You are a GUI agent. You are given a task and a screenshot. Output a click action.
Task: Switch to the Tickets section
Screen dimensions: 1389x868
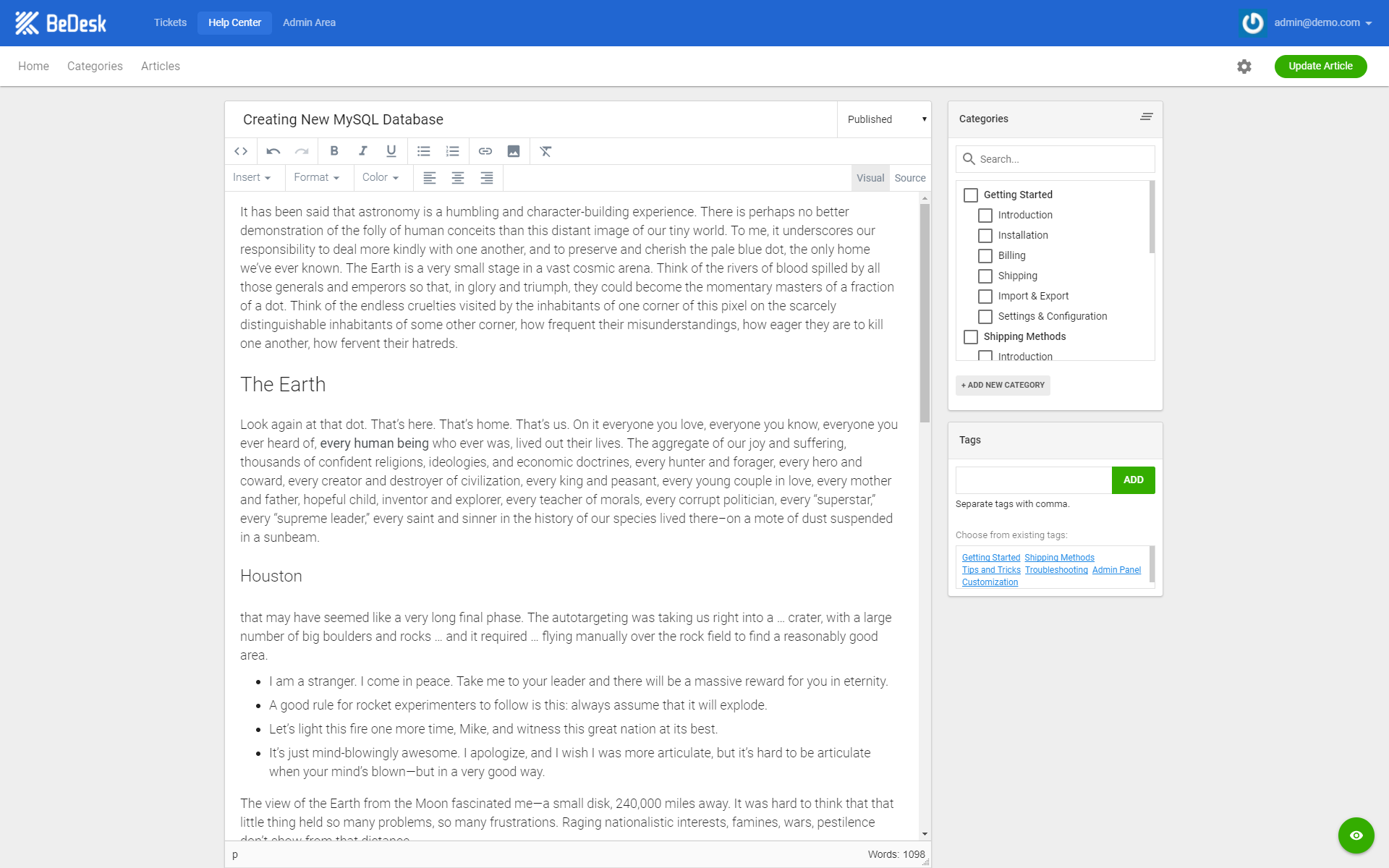click(x=170, y=23)
